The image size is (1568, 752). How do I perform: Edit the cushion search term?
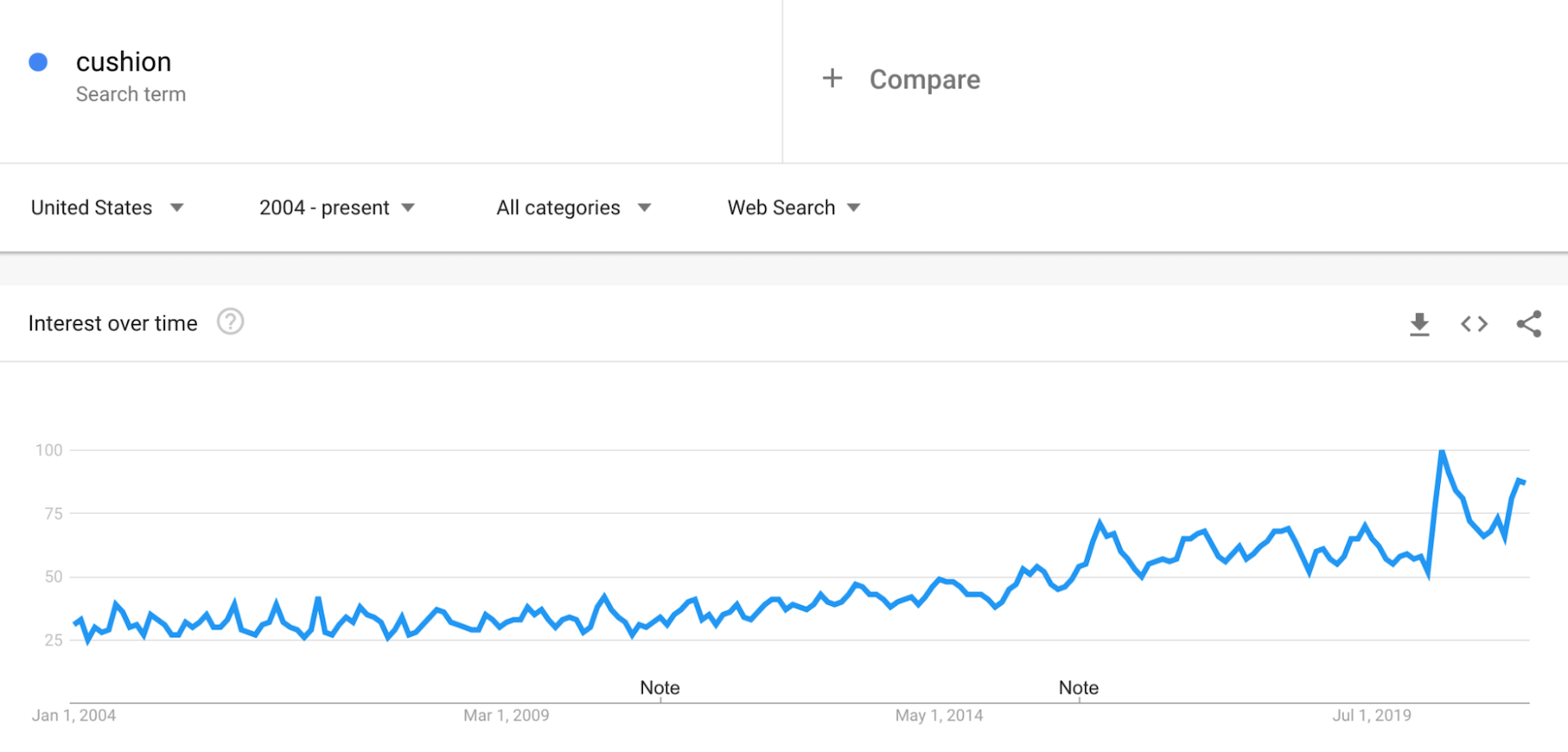click(x=124, y=62)
